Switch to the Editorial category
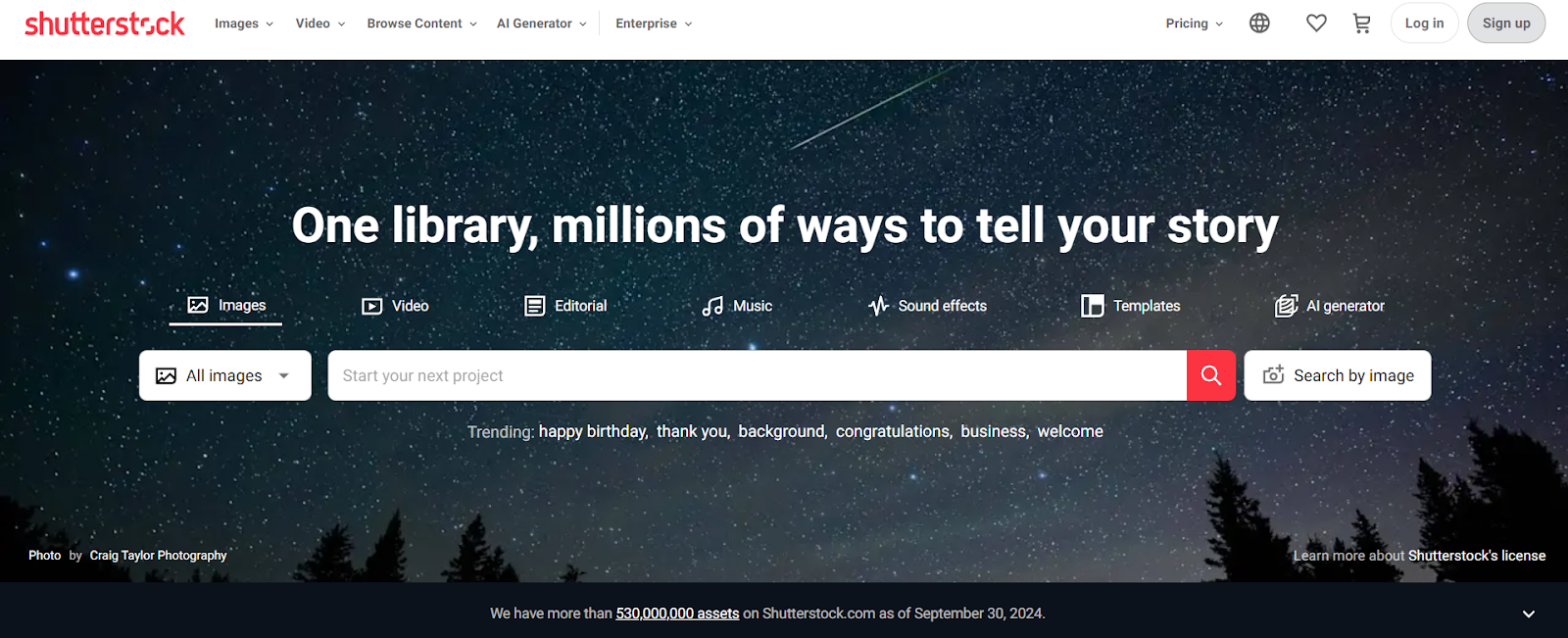This screenshot has width=1568, height=638. click(565, 306)
